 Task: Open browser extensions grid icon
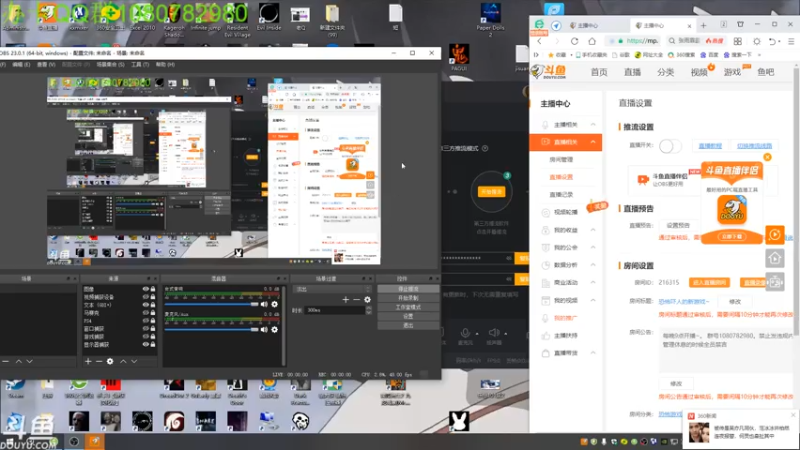pos(738,41)
